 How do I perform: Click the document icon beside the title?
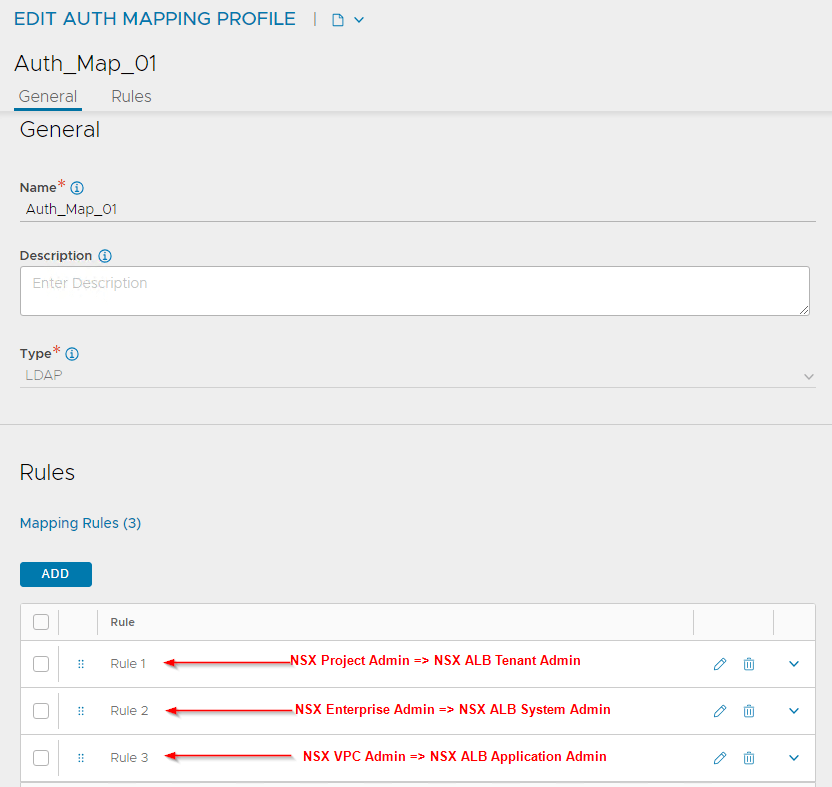337,20
